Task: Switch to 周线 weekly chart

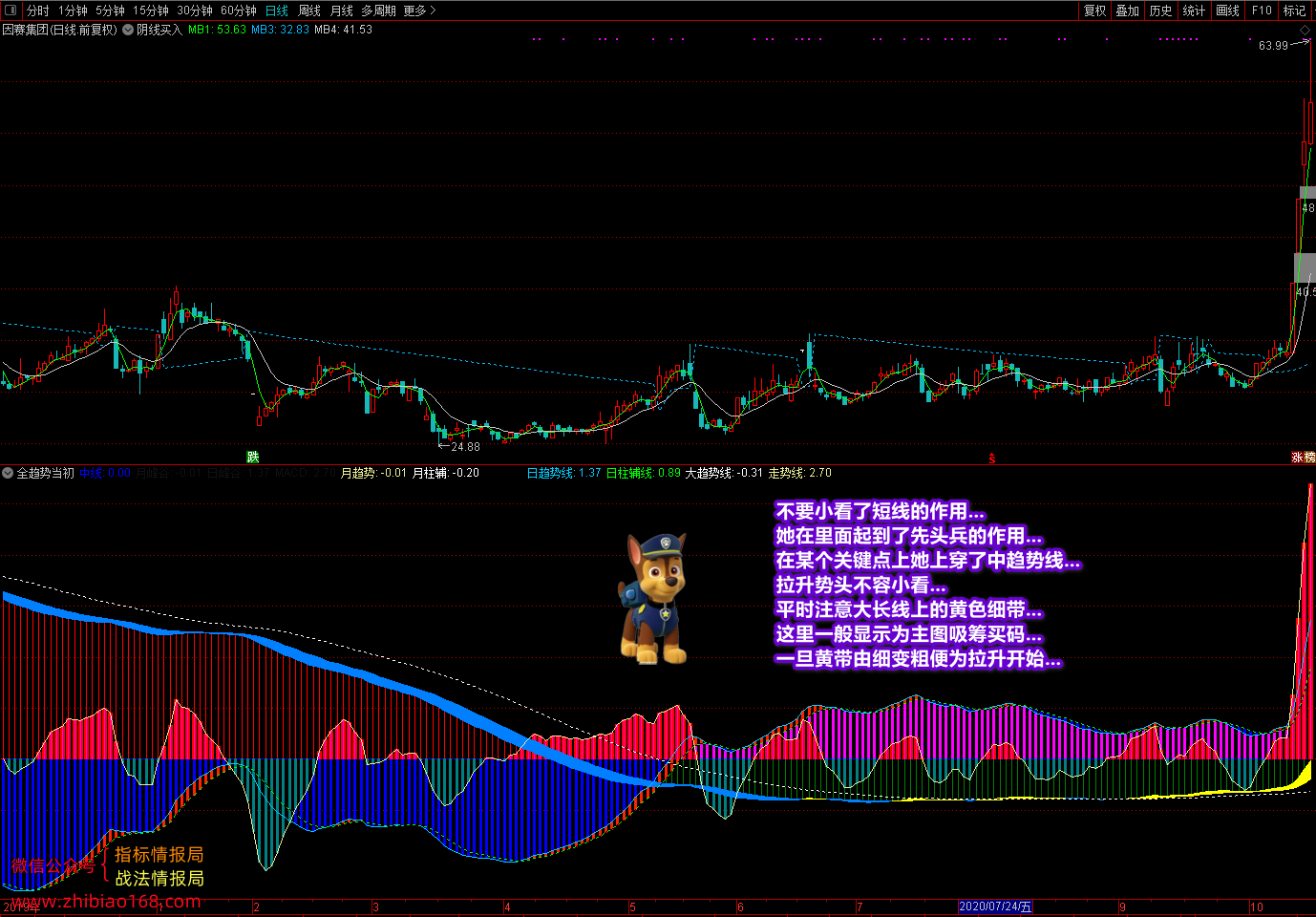Action: [309, 11]
